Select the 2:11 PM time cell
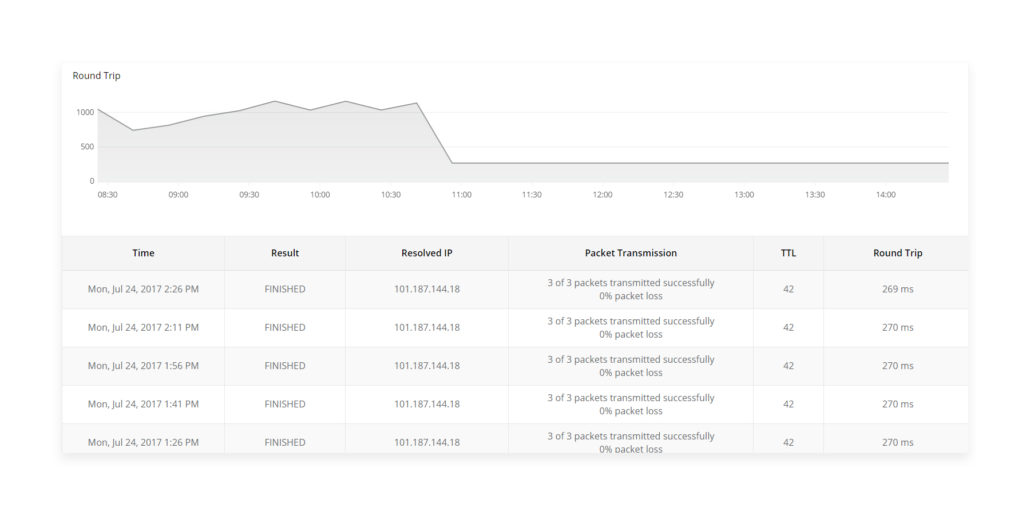This screenshot has height=515, width=1030. tap(143, 327)
